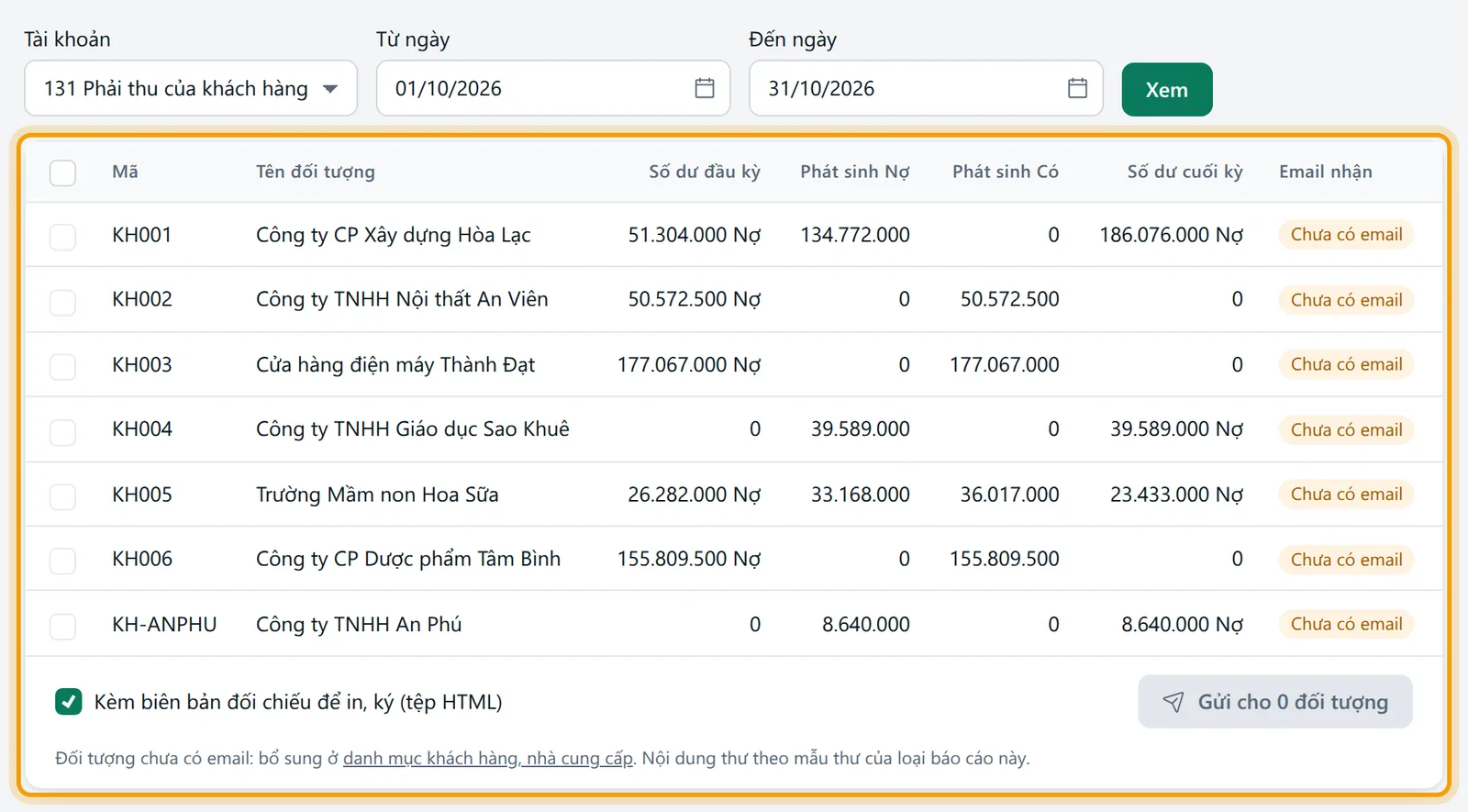This screenshot has height=812, width=1468.
Task: Tick the select-all checkbox in the table header
Action: click(x=62, y=172)
